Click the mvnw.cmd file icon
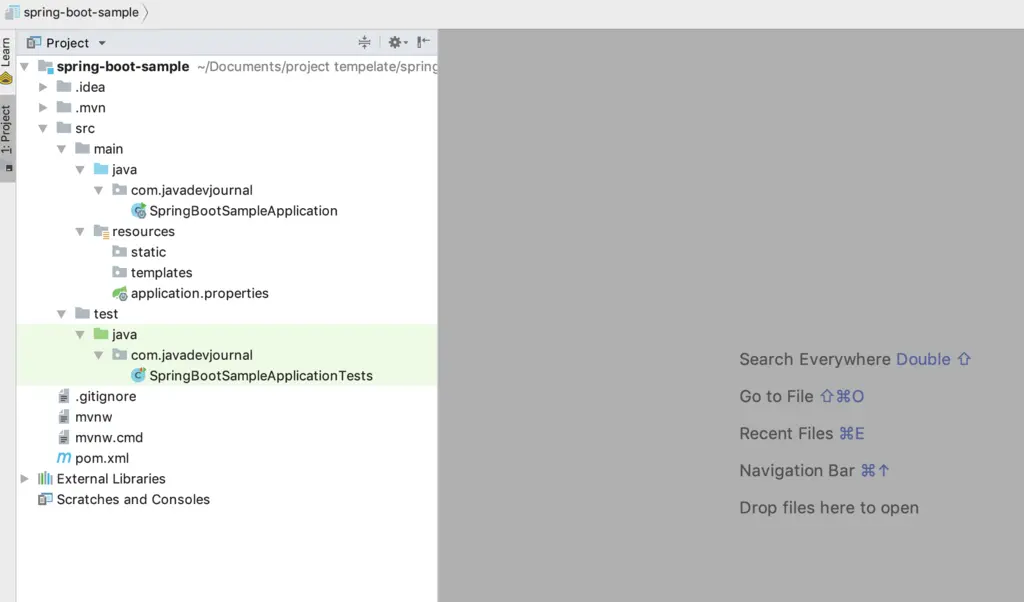The image size is (1024, 602). 64,437
